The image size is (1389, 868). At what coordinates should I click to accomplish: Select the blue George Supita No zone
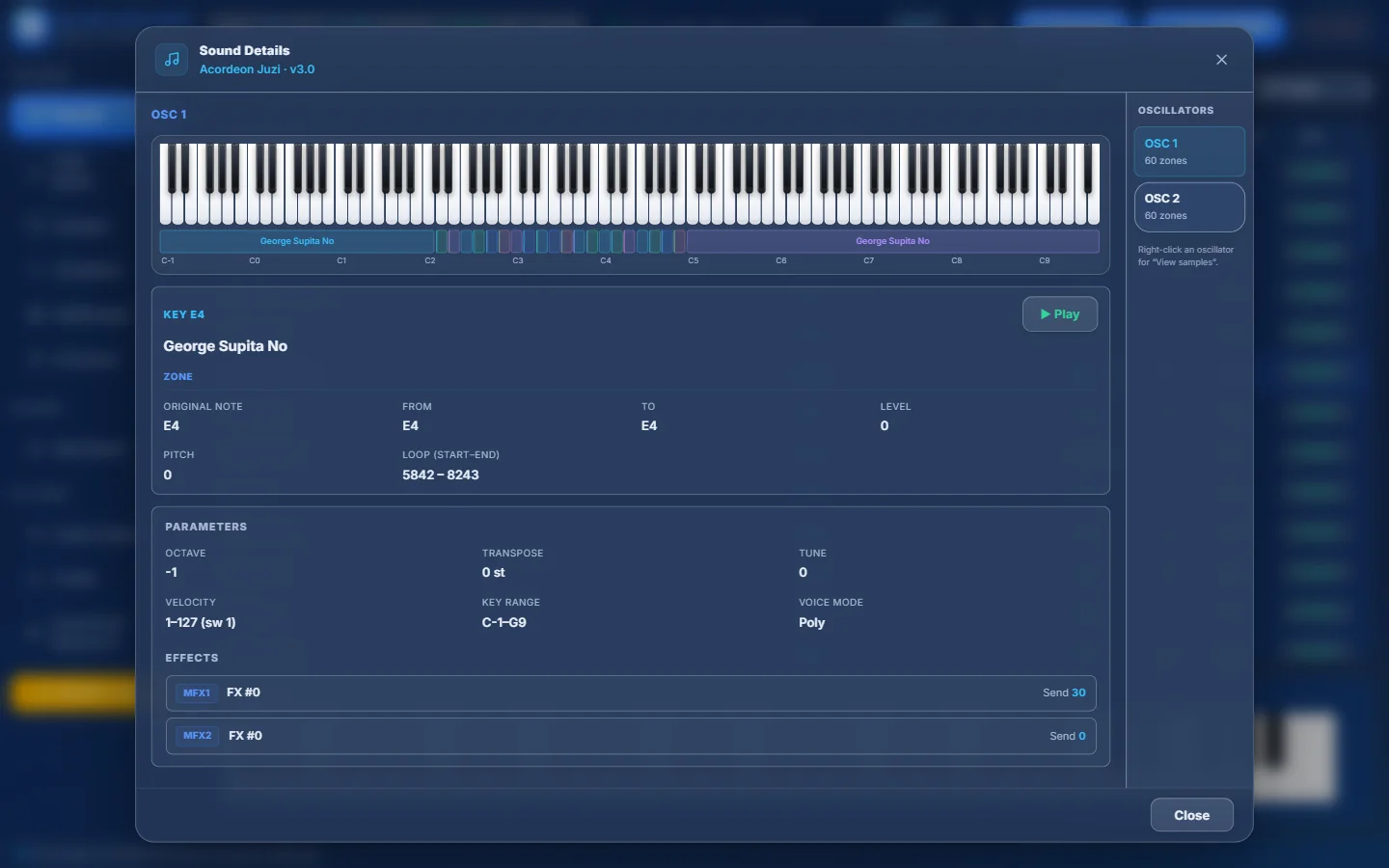click(x=297, y=241)
